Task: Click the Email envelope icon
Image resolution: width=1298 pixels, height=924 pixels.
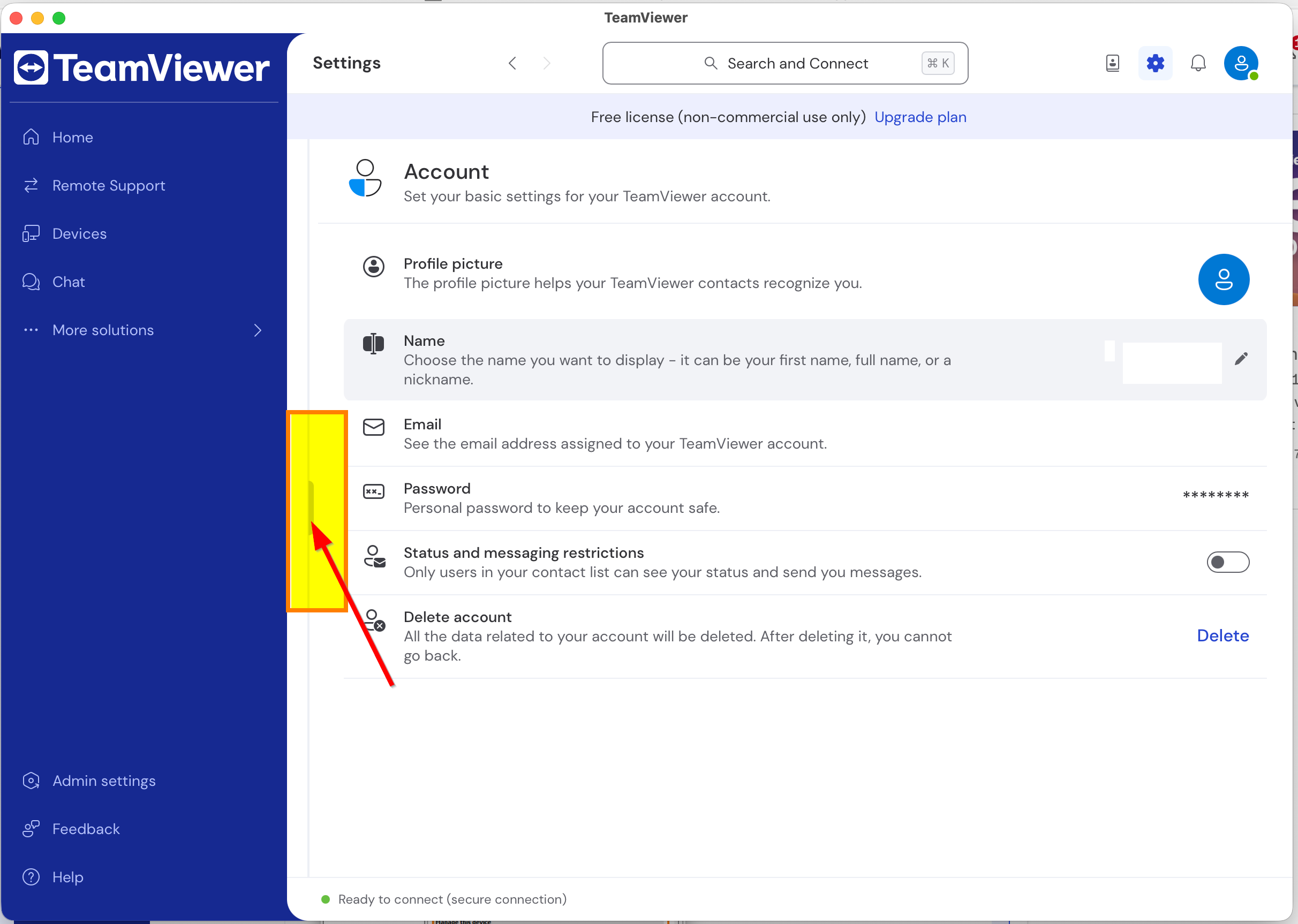Action: click(374, 427)
